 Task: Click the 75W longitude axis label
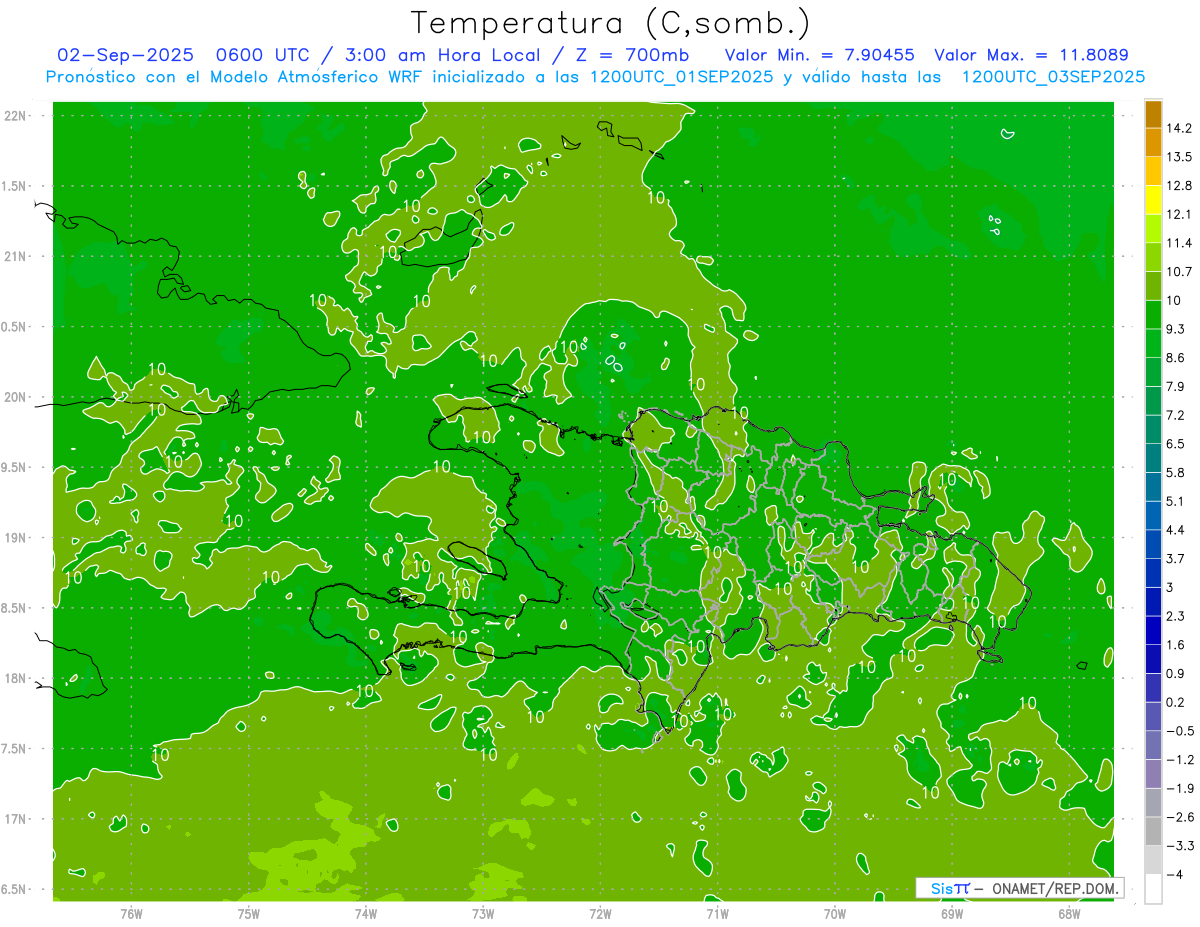pyautogui.click(x=249, y=913)
